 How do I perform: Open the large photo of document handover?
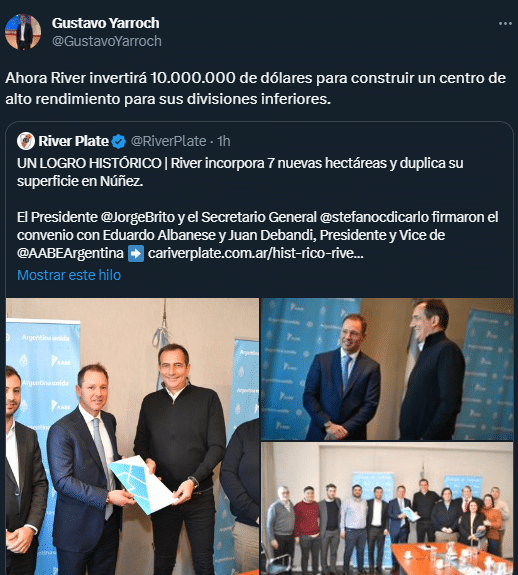tap(132, 436)
